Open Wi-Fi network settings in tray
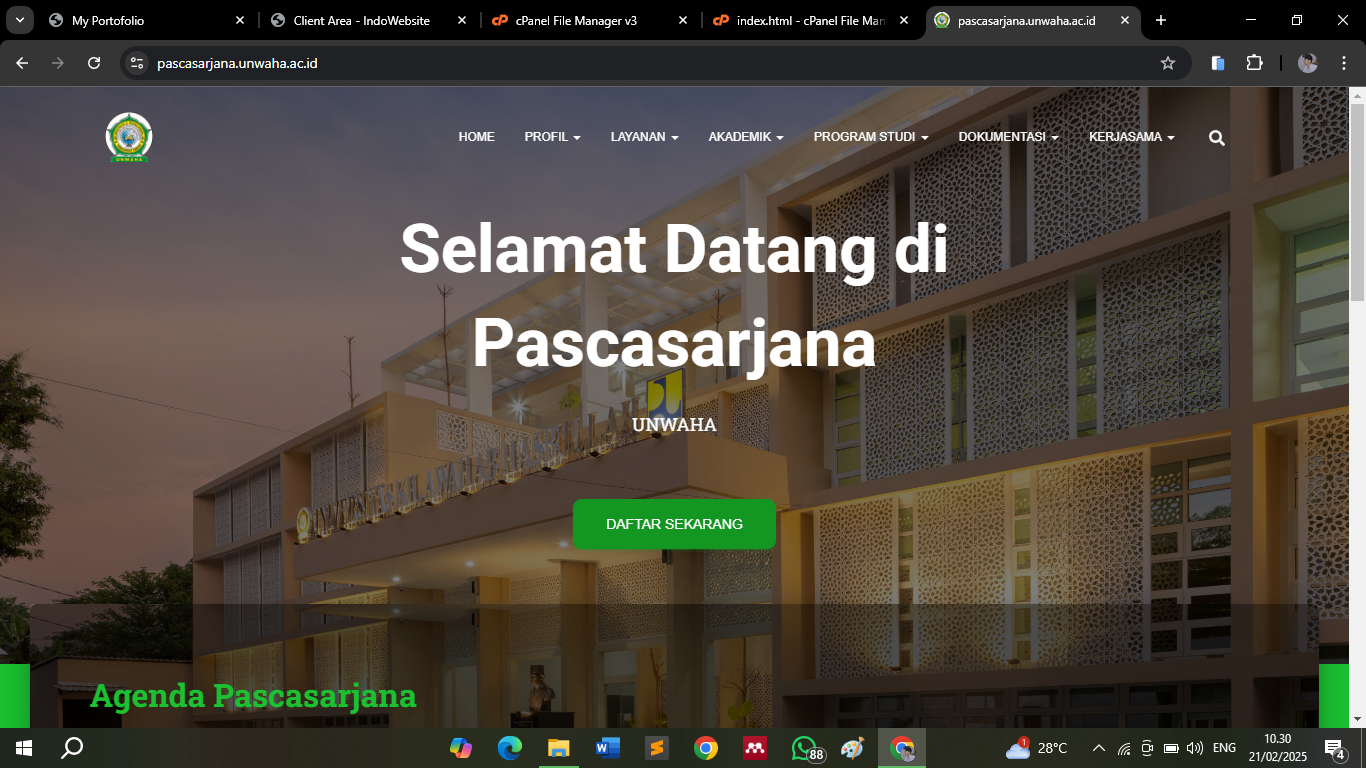This screenshot has width=1366, height=768. pyautogui.click(x=1124, y=748)
